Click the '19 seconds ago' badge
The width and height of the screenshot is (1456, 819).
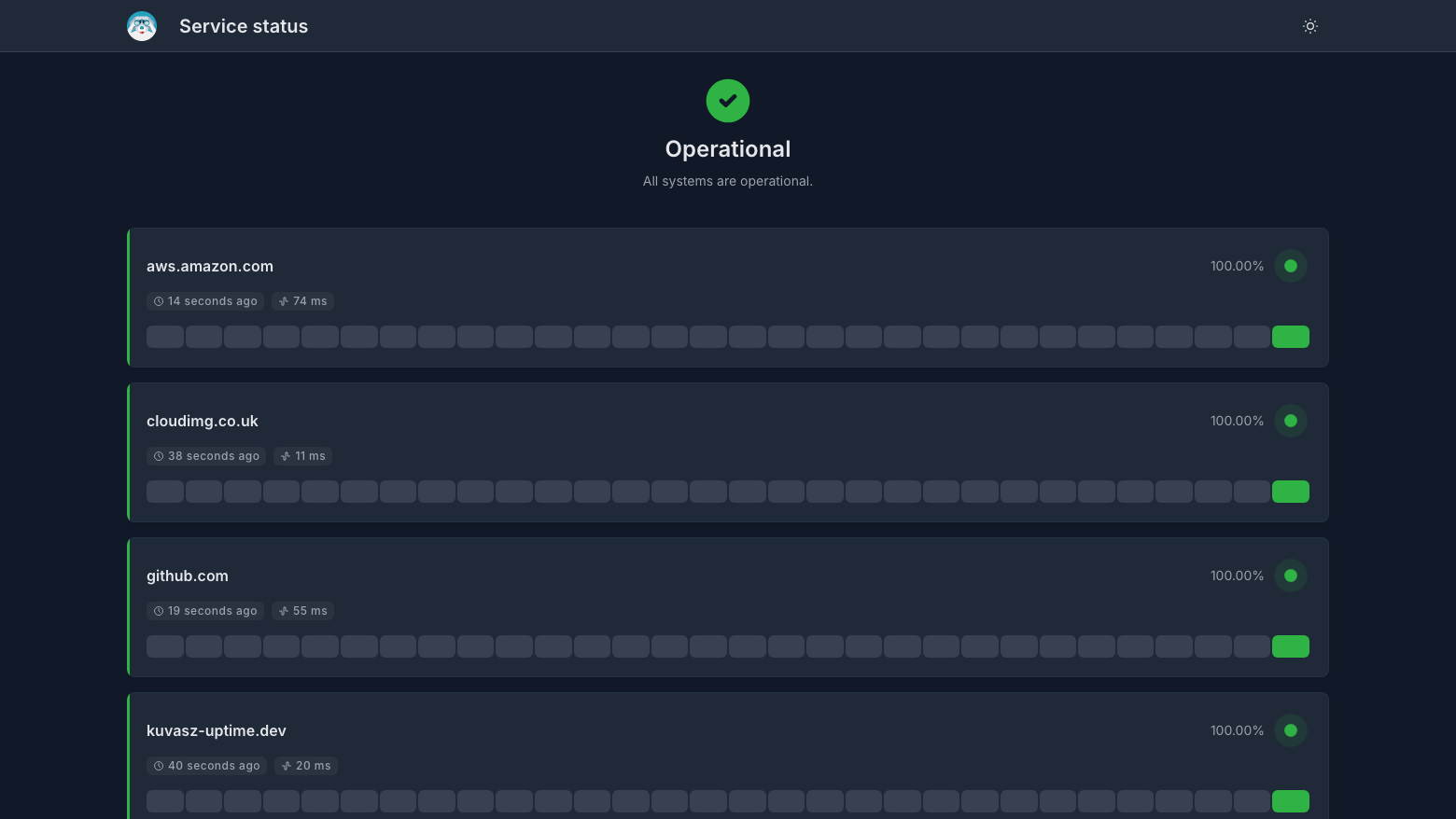click(x=205, y=611)
